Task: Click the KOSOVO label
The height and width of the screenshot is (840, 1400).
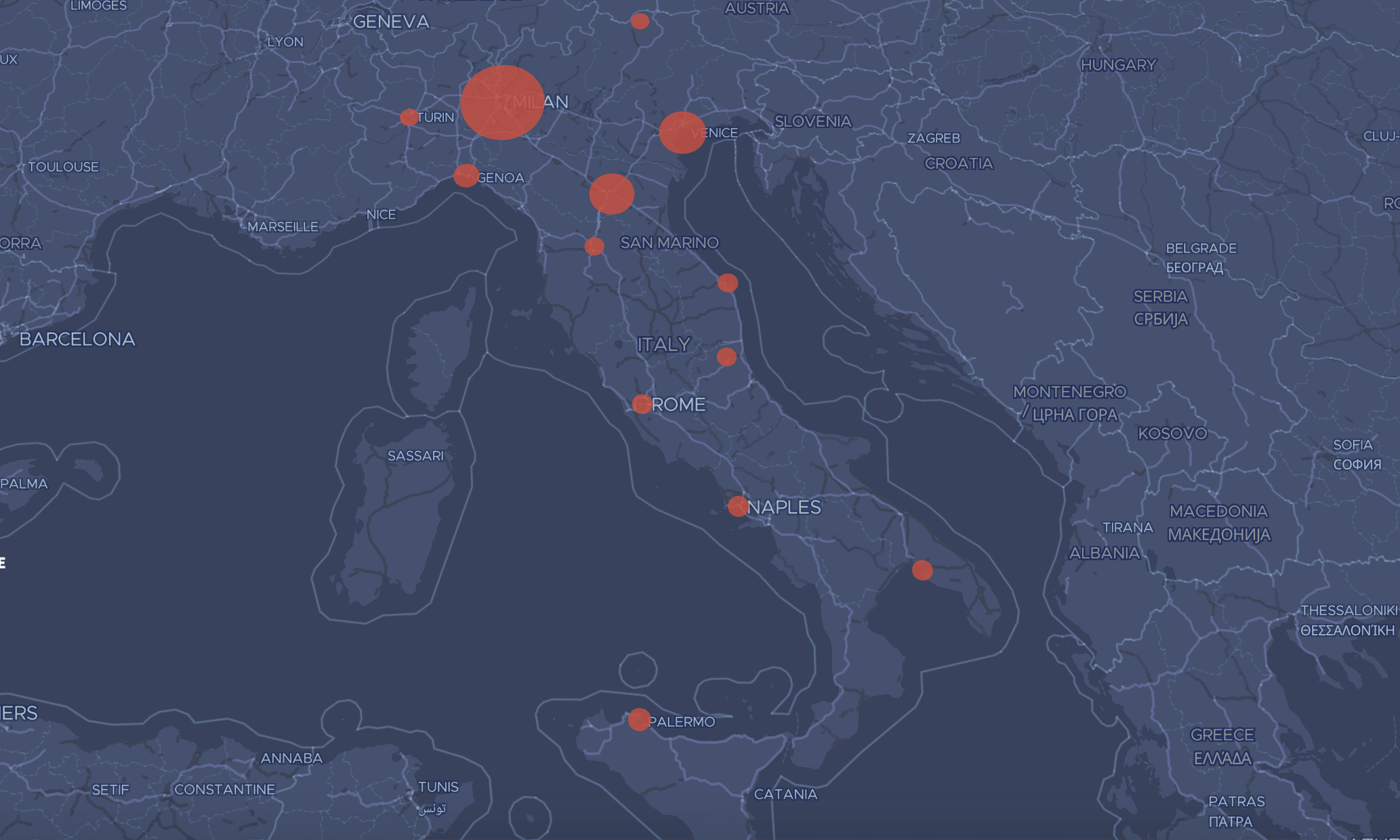Action: 1172,434
